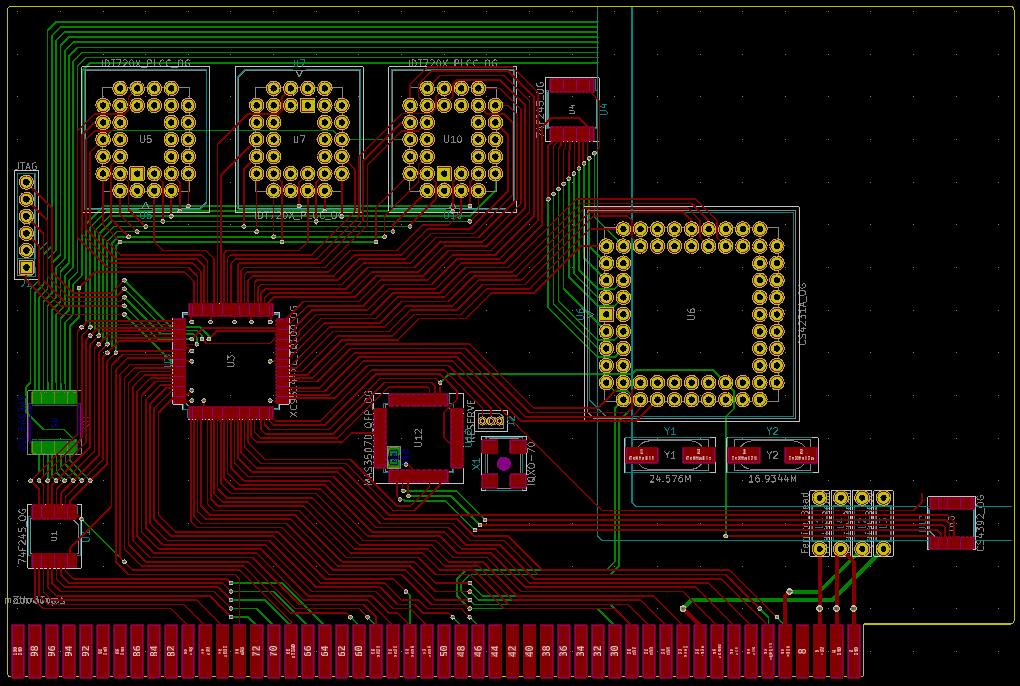Click the X1 IQXO-70 oscillator
Image resolution: width=1020 pixels, height=686 pixels.
504,463
